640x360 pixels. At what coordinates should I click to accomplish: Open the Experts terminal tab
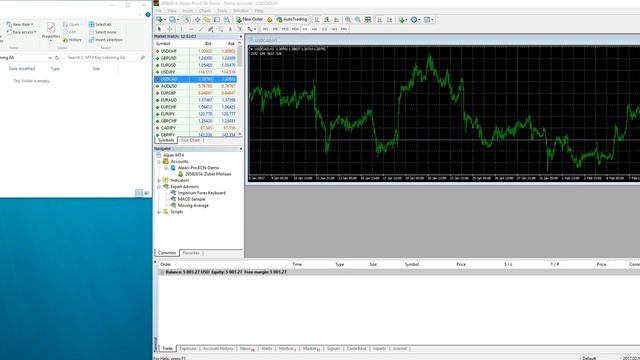coord(379,349)
